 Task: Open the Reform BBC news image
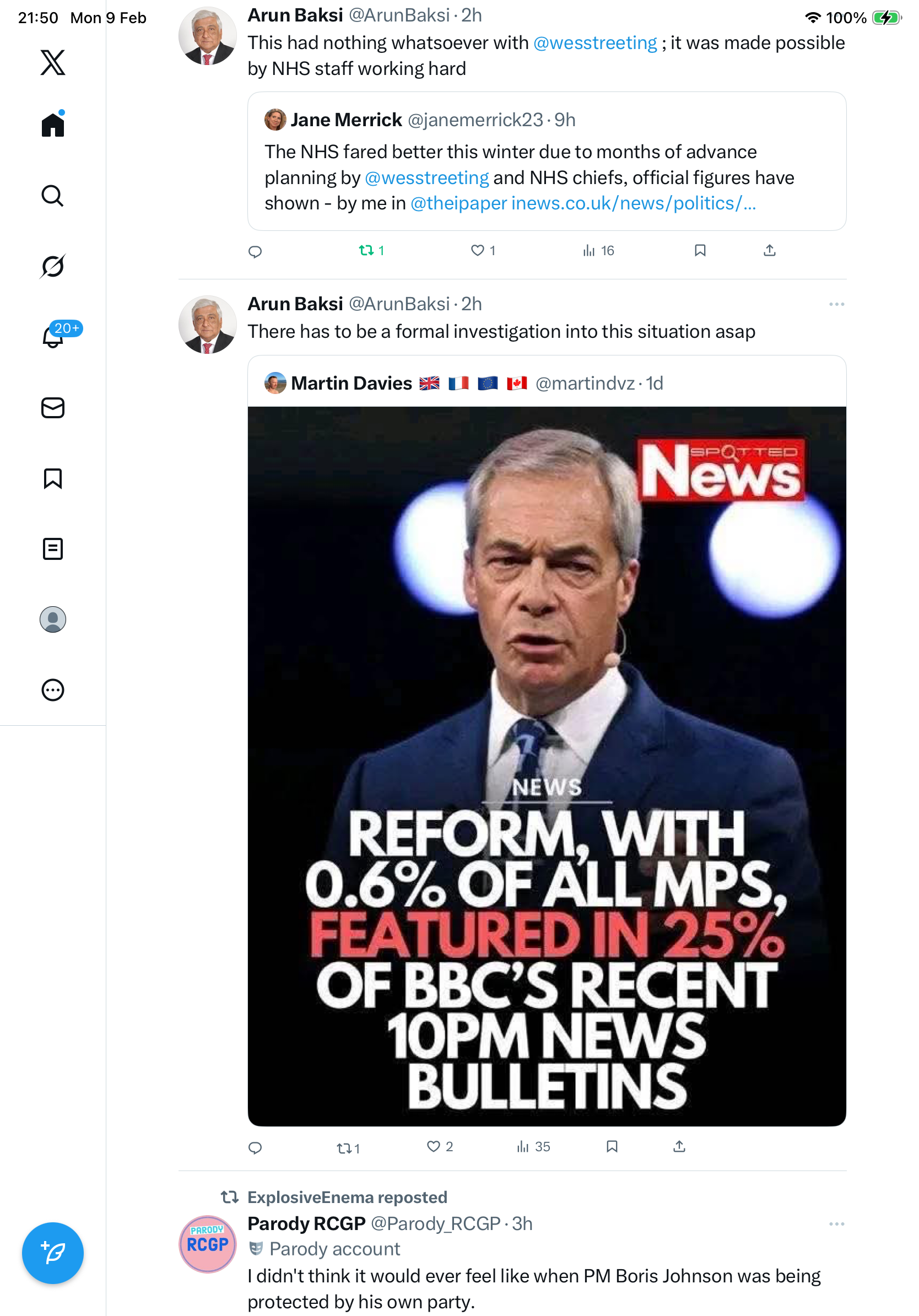pyautogui.click(x=547, y=766)
